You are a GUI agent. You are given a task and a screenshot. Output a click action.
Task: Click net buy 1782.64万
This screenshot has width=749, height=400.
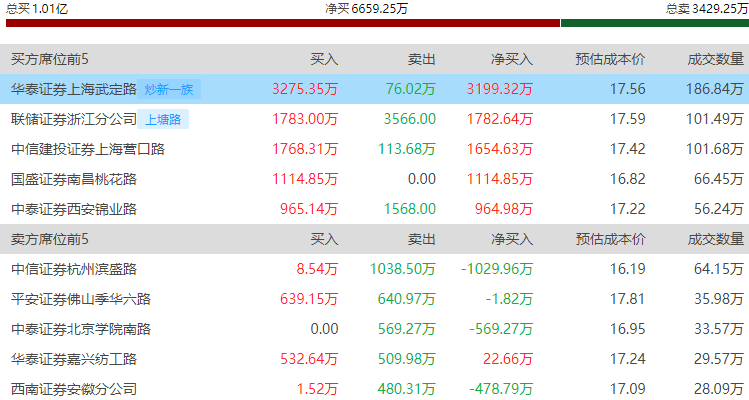[500, 119]
